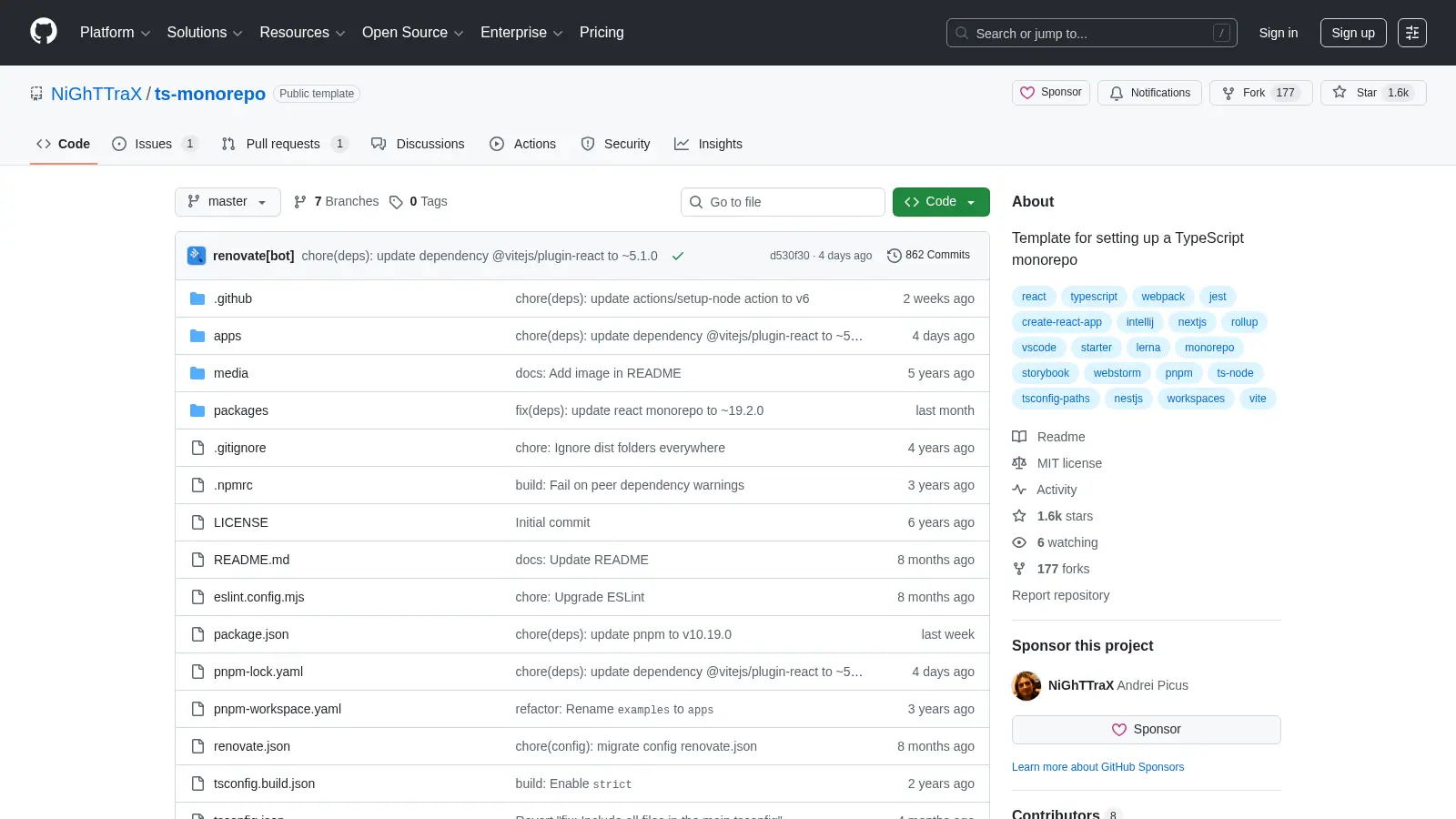Expand the Resources menu
Image resolution: width=1456 pixels, height=819 pixels.
pos(302,33)
